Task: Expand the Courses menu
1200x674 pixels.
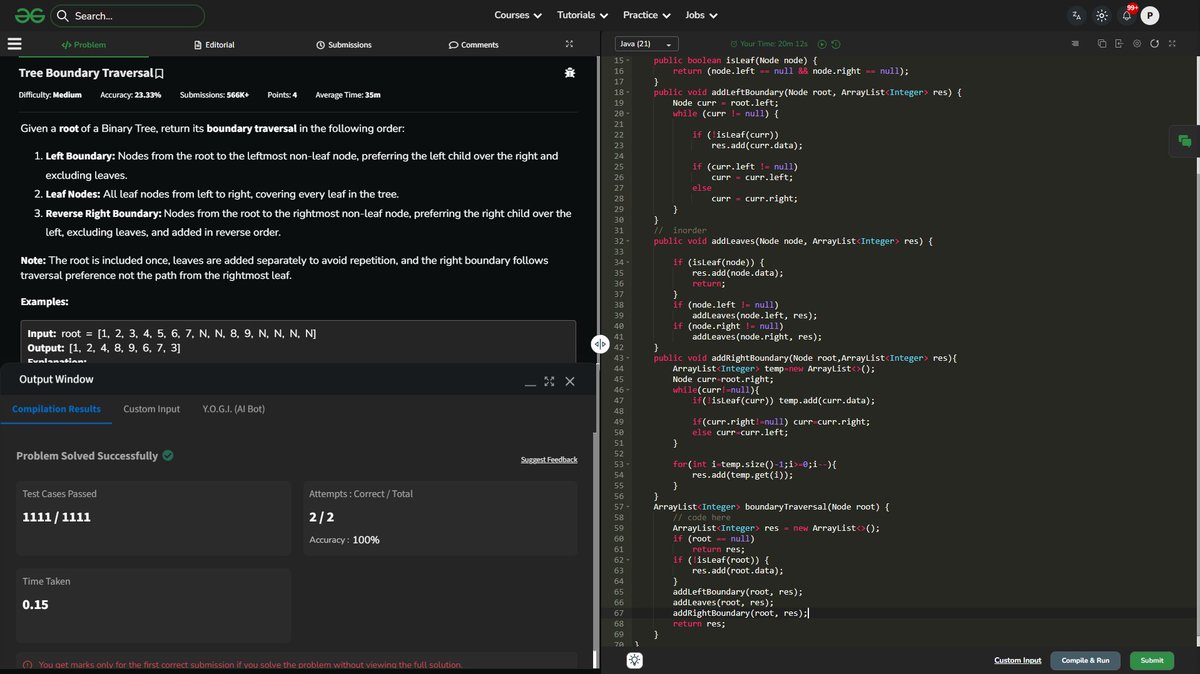Action: pyautogui.click(x=518, y=15)
